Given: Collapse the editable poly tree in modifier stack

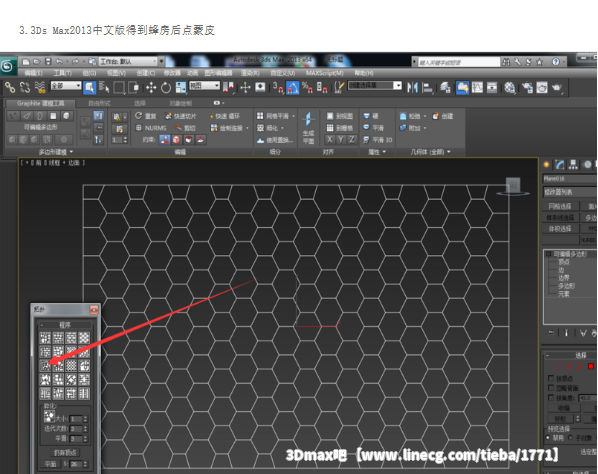Looking at the screenshot, I should point(549,254).
